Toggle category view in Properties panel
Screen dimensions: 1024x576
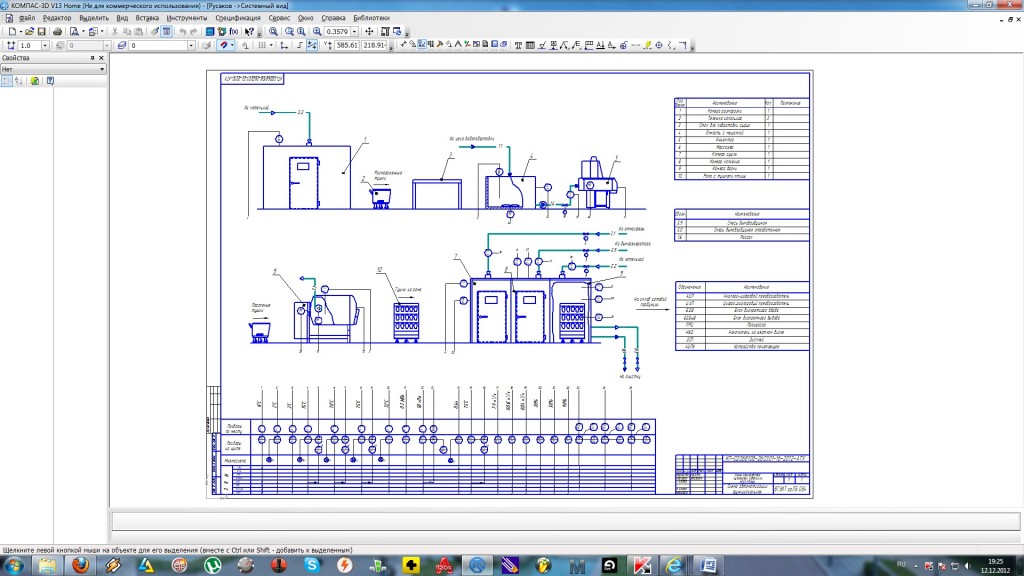click(x=7, y=81)
